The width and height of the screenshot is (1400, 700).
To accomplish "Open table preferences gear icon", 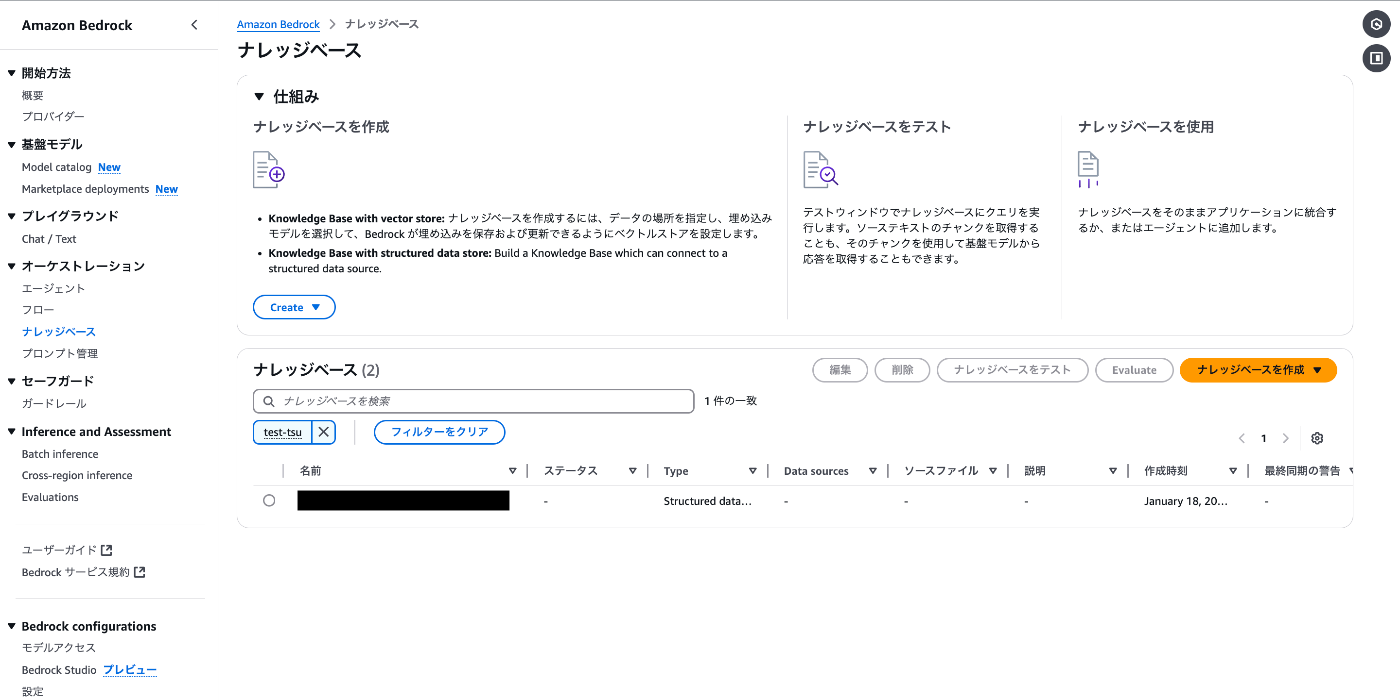I will (1317, 438).
